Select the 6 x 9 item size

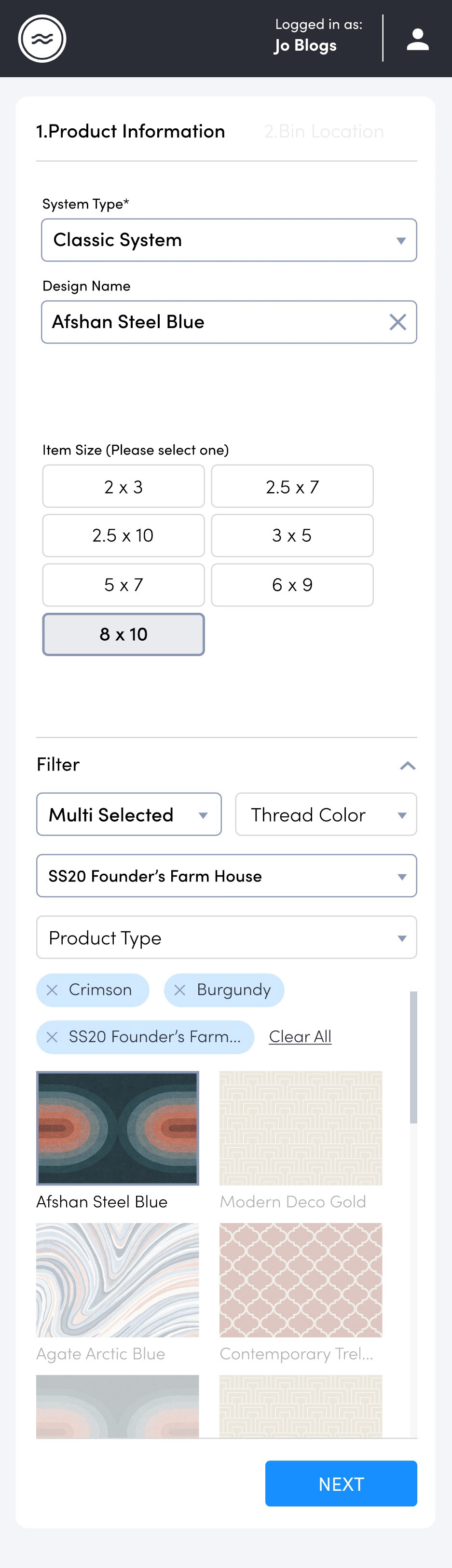pyautogui.click(x=292, y=585)
